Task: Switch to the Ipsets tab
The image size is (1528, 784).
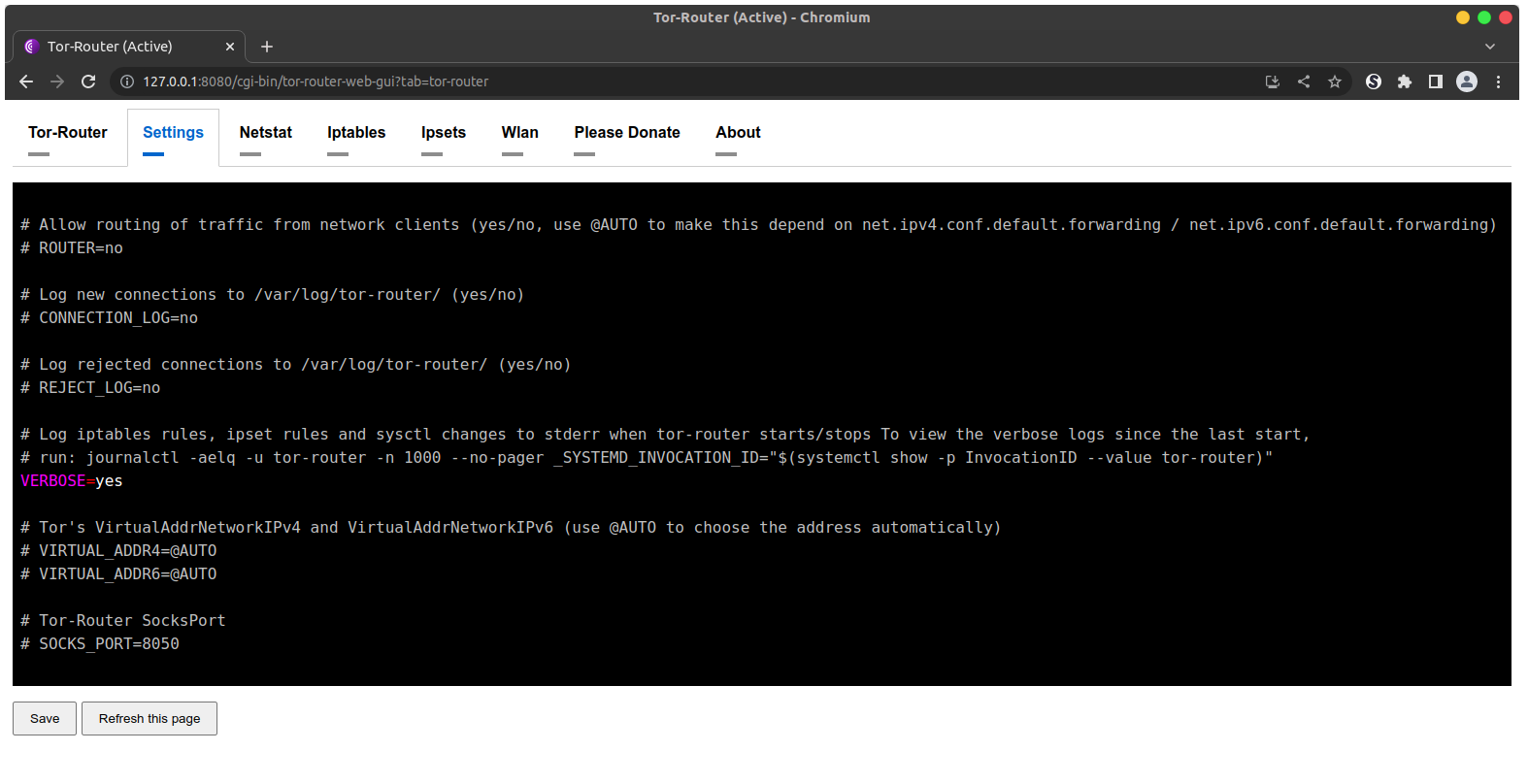Action: click(444, 133)
